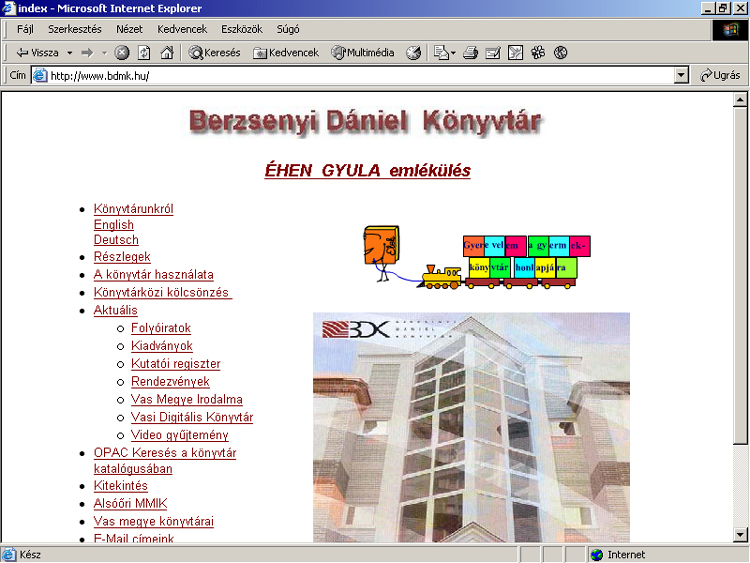Click the Kész status bar page icon

pos(8,555)
